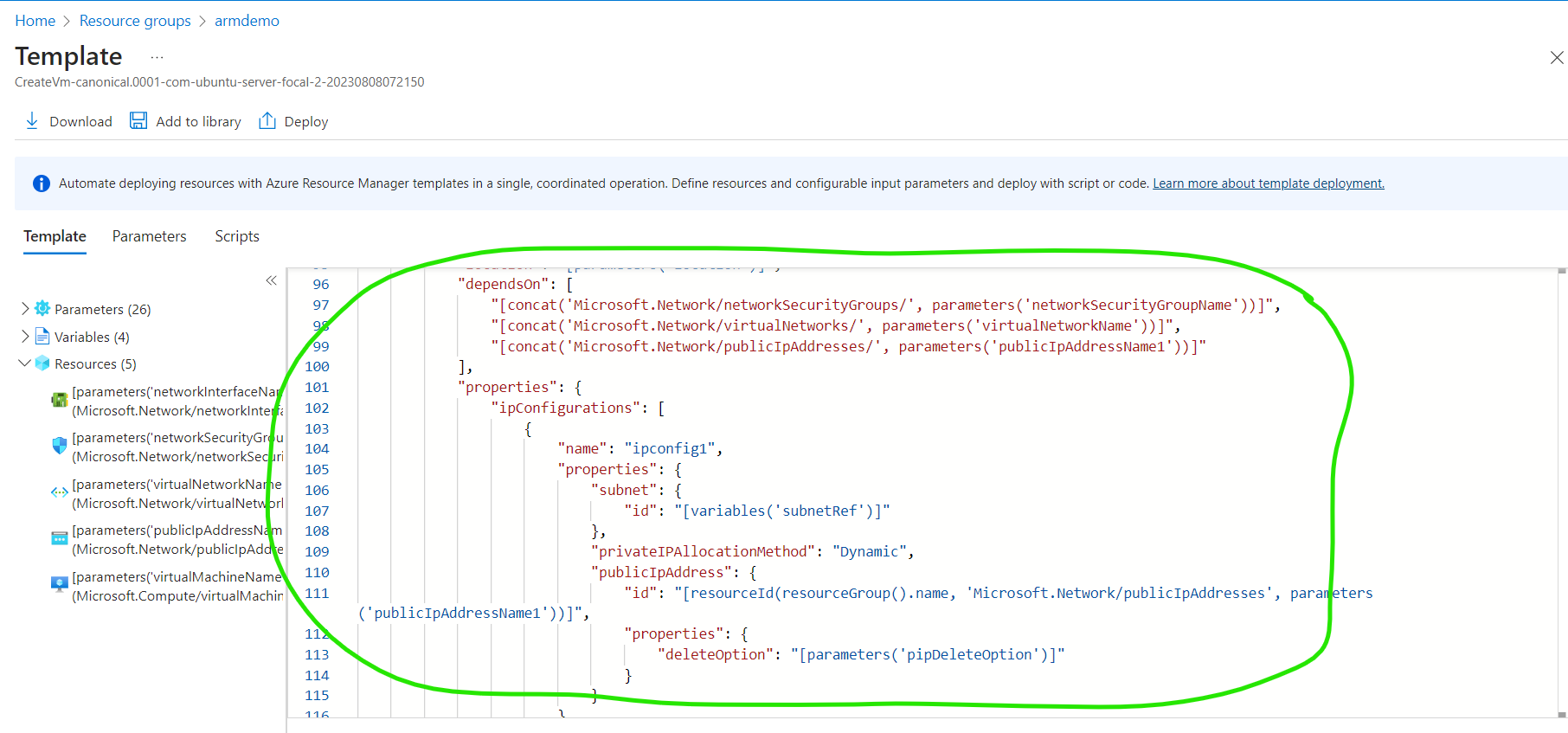1568x733 pixels.
Task: Switch to the Scripts tab
Action: coord(237,236)
